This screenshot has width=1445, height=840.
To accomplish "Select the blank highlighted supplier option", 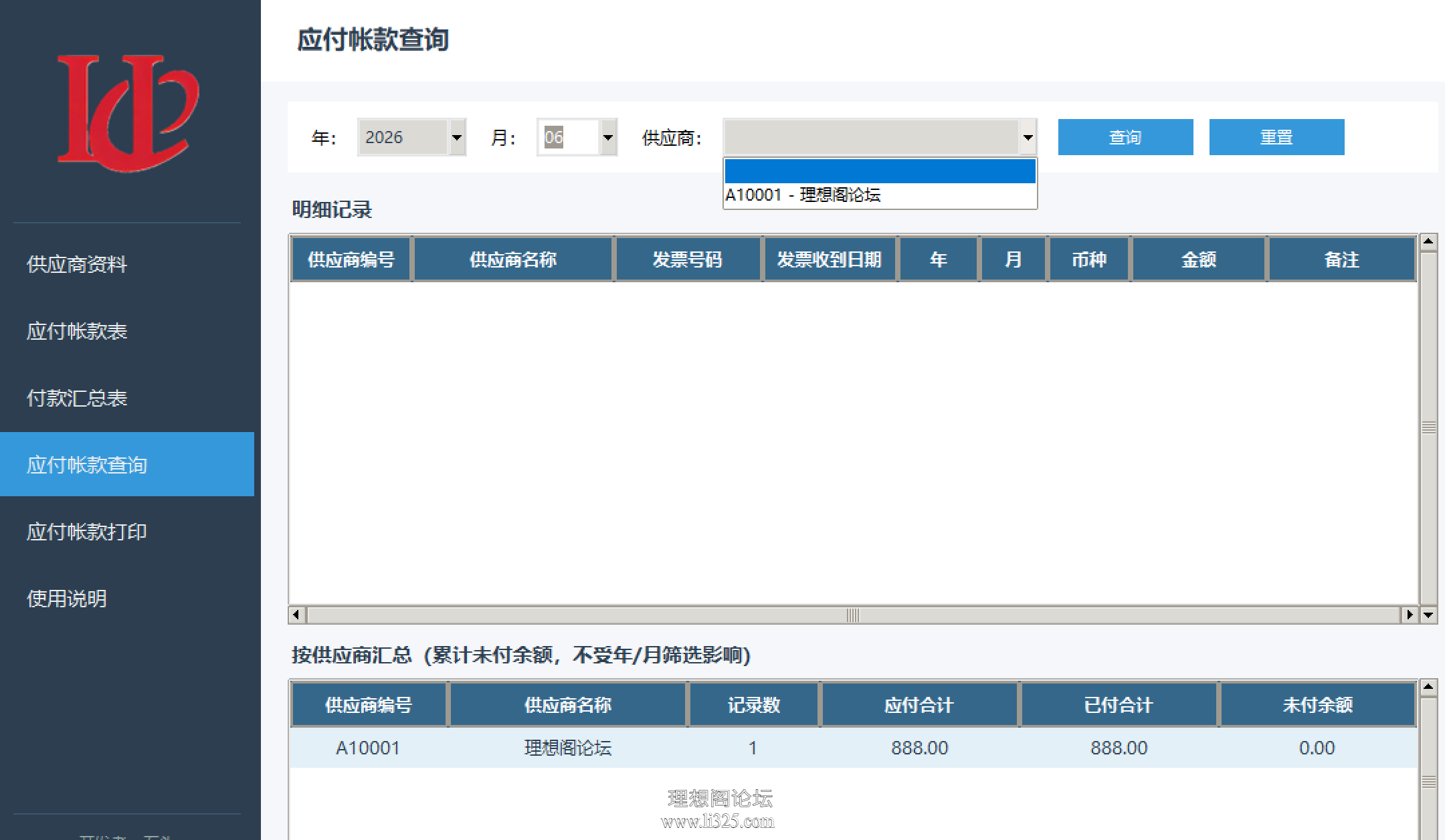I will pos(880,171).
